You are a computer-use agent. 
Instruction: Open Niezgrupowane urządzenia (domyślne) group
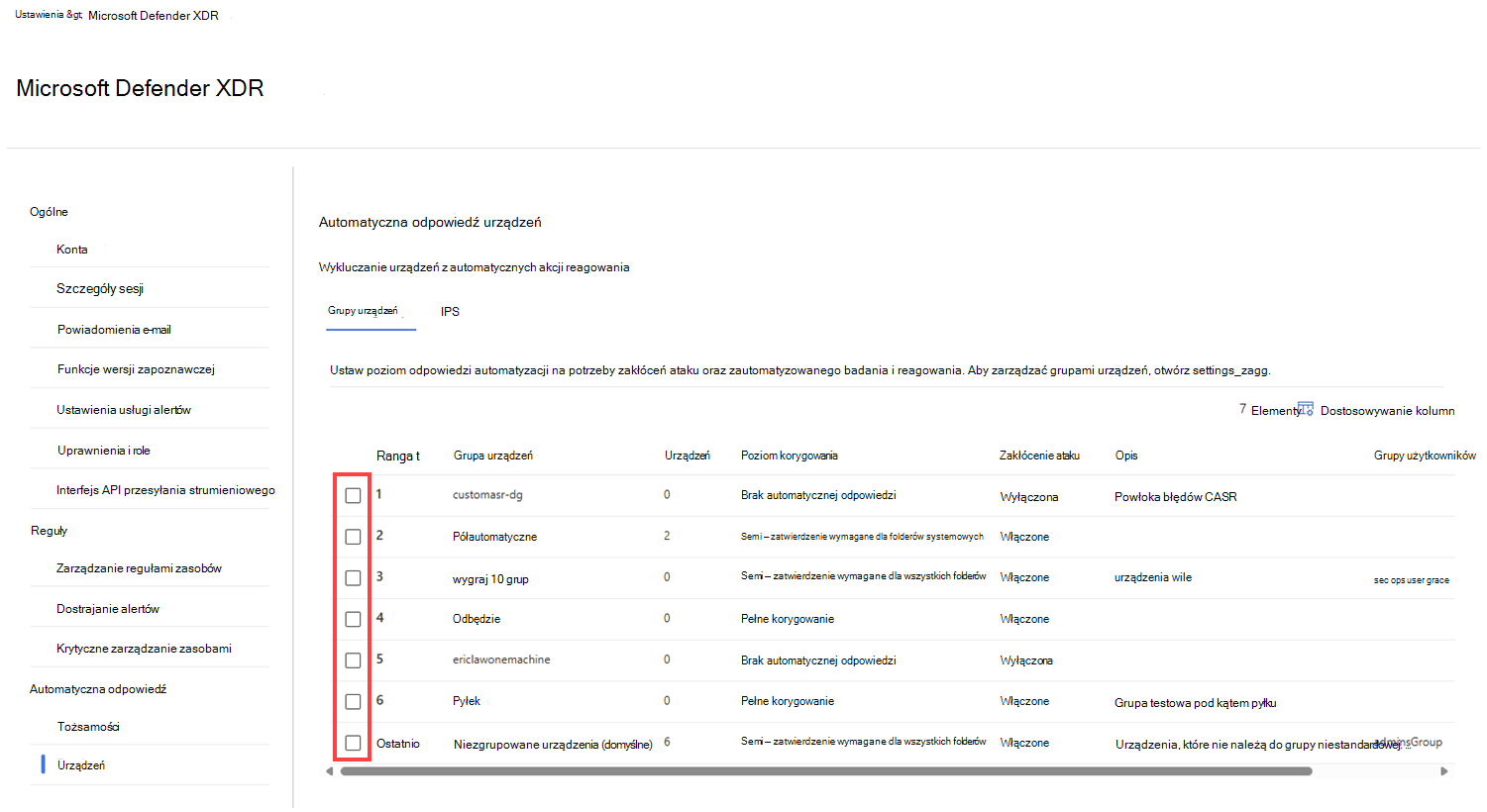(x=553, y=745)
